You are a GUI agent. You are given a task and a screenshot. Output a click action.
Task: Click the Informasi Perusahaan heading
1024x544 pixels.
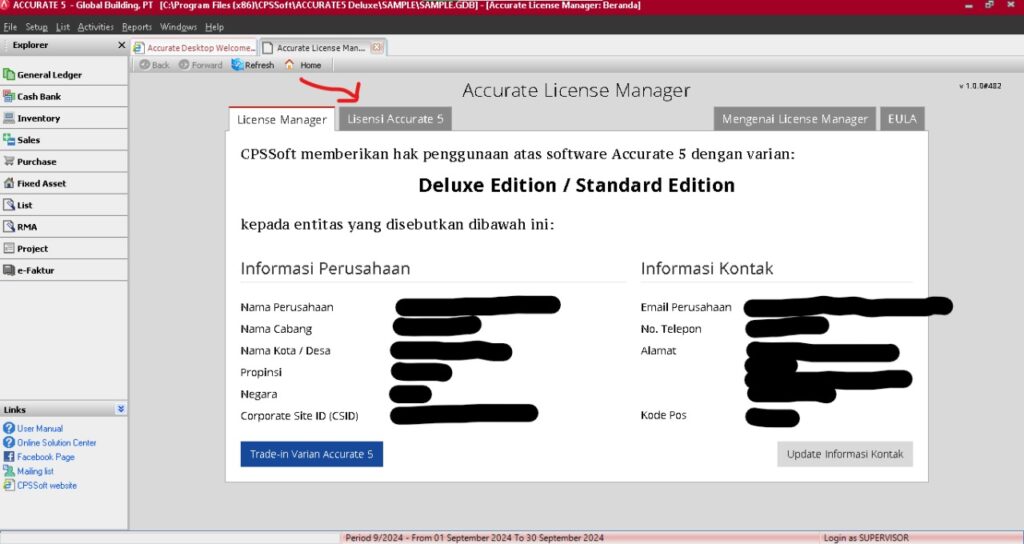pyautogui.click(x=325, y=268)
